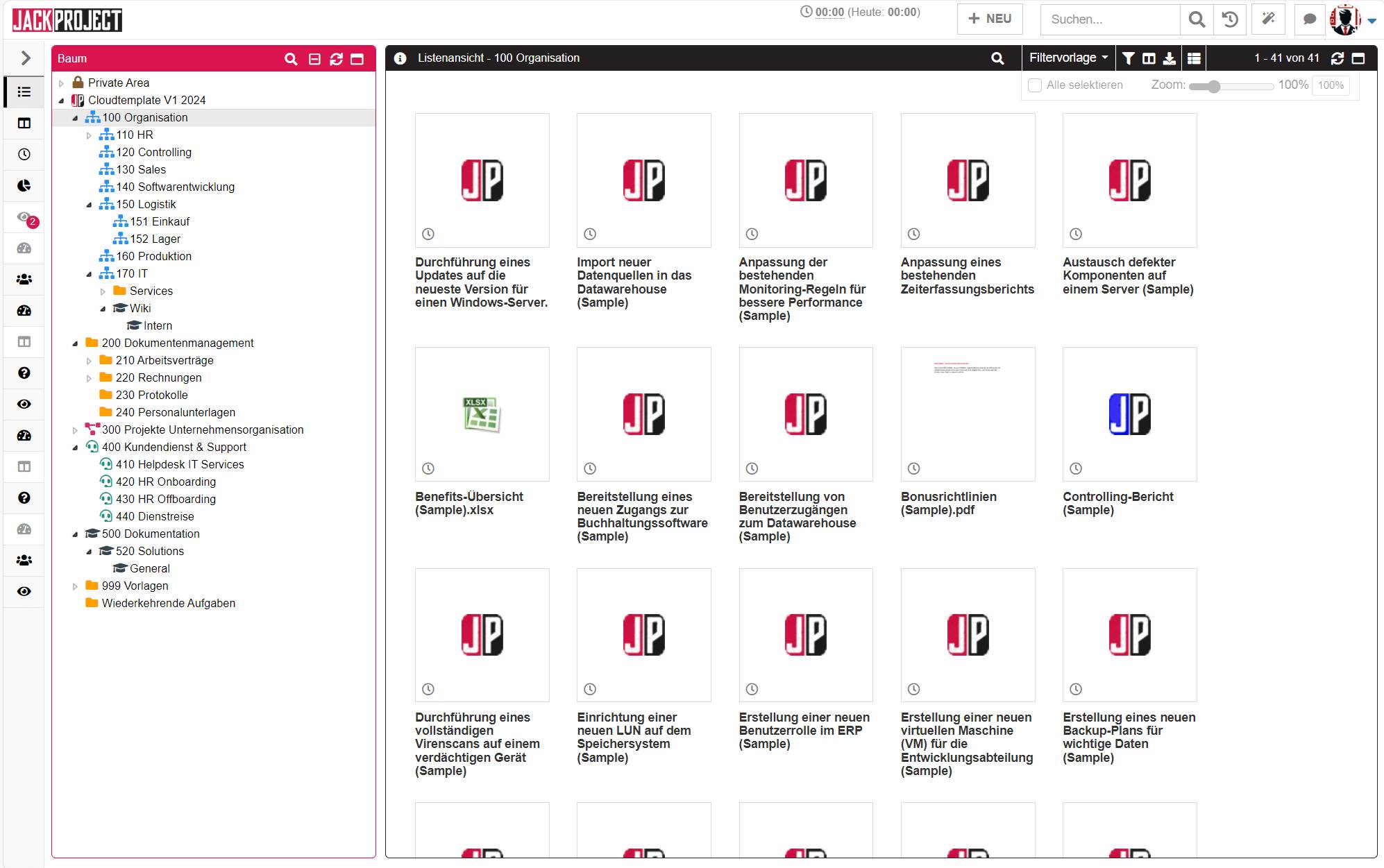Open the Austausch defekter Komponenten thumbnail
Viewport: 1384px width, 868px height.
click(1129, 180)
